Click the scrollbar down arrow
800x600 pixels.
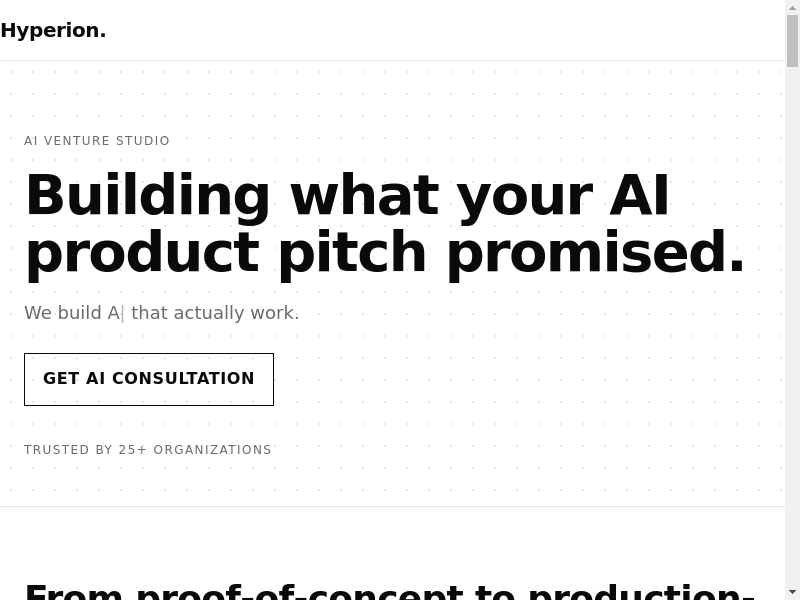click(792, 592)
